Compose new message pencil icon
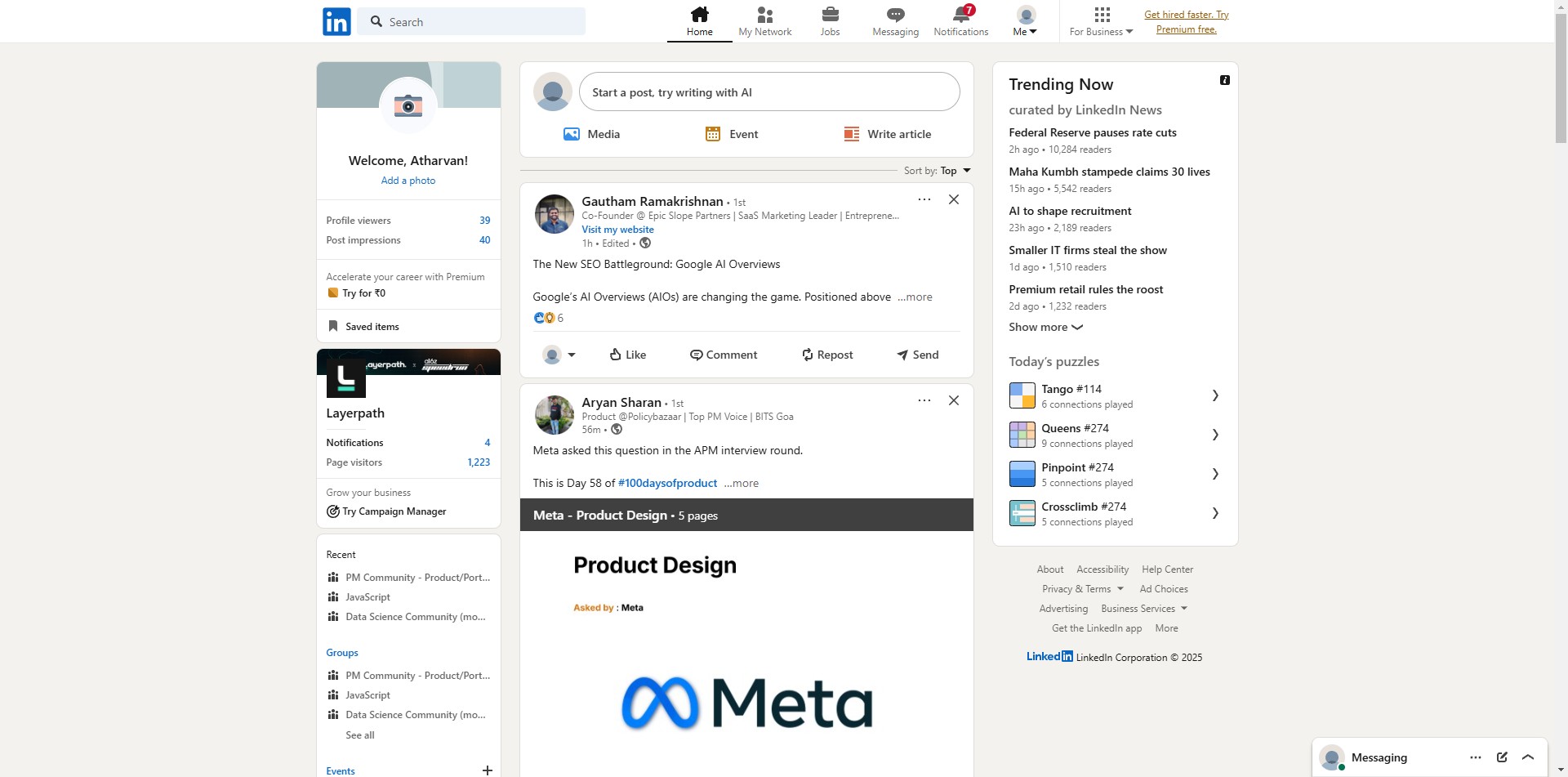This screenshot has width=1568, height=777. (x=1502, y=757)
